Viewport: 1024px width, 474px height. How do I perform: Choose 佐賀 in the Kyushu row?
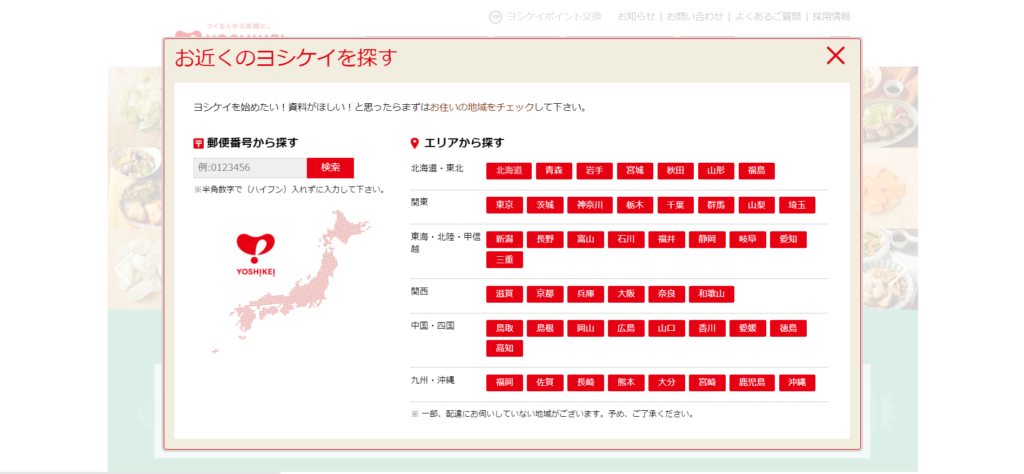pyautogui.click(x=545, y=383)
